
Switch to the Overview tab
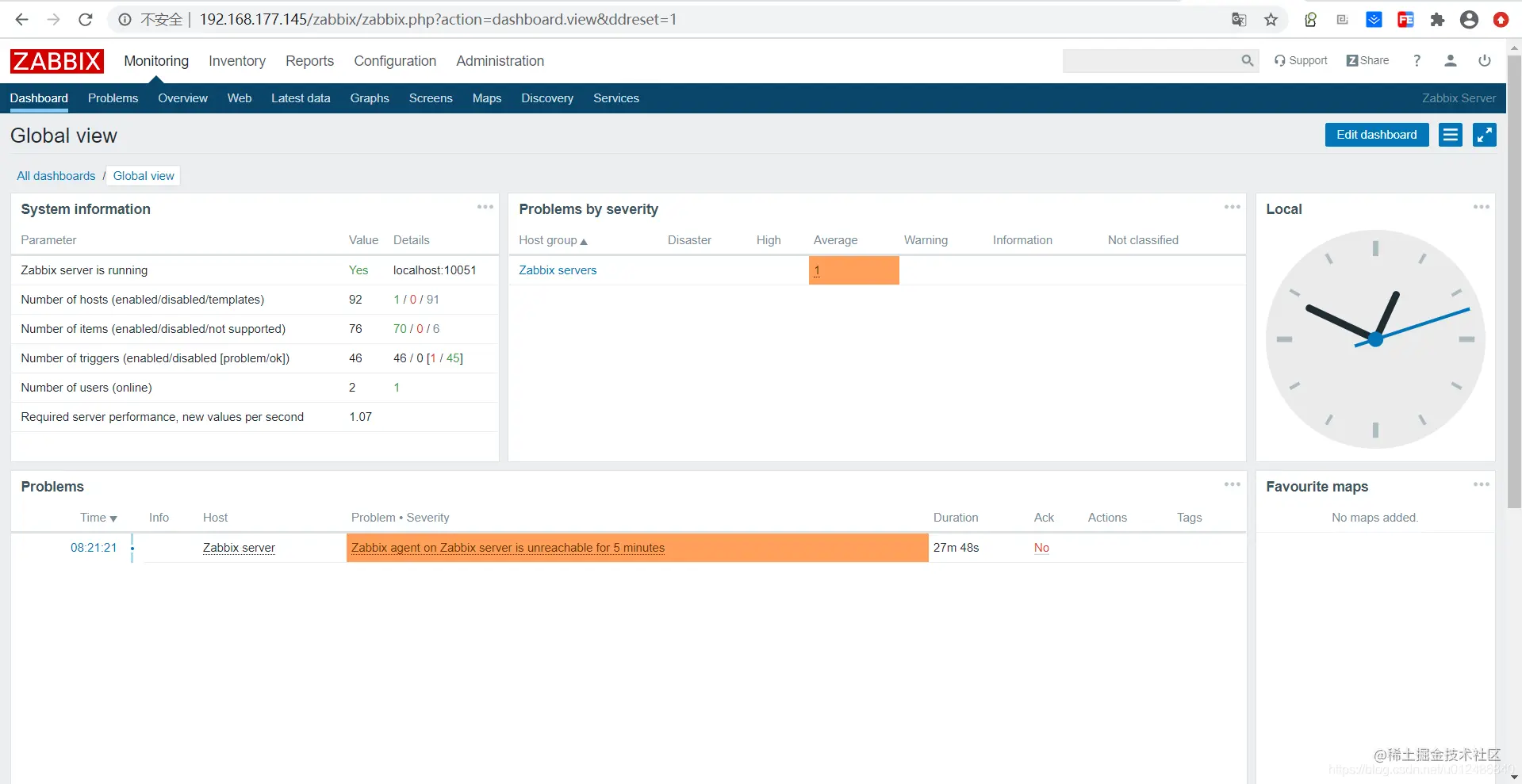tap(182, 98)
